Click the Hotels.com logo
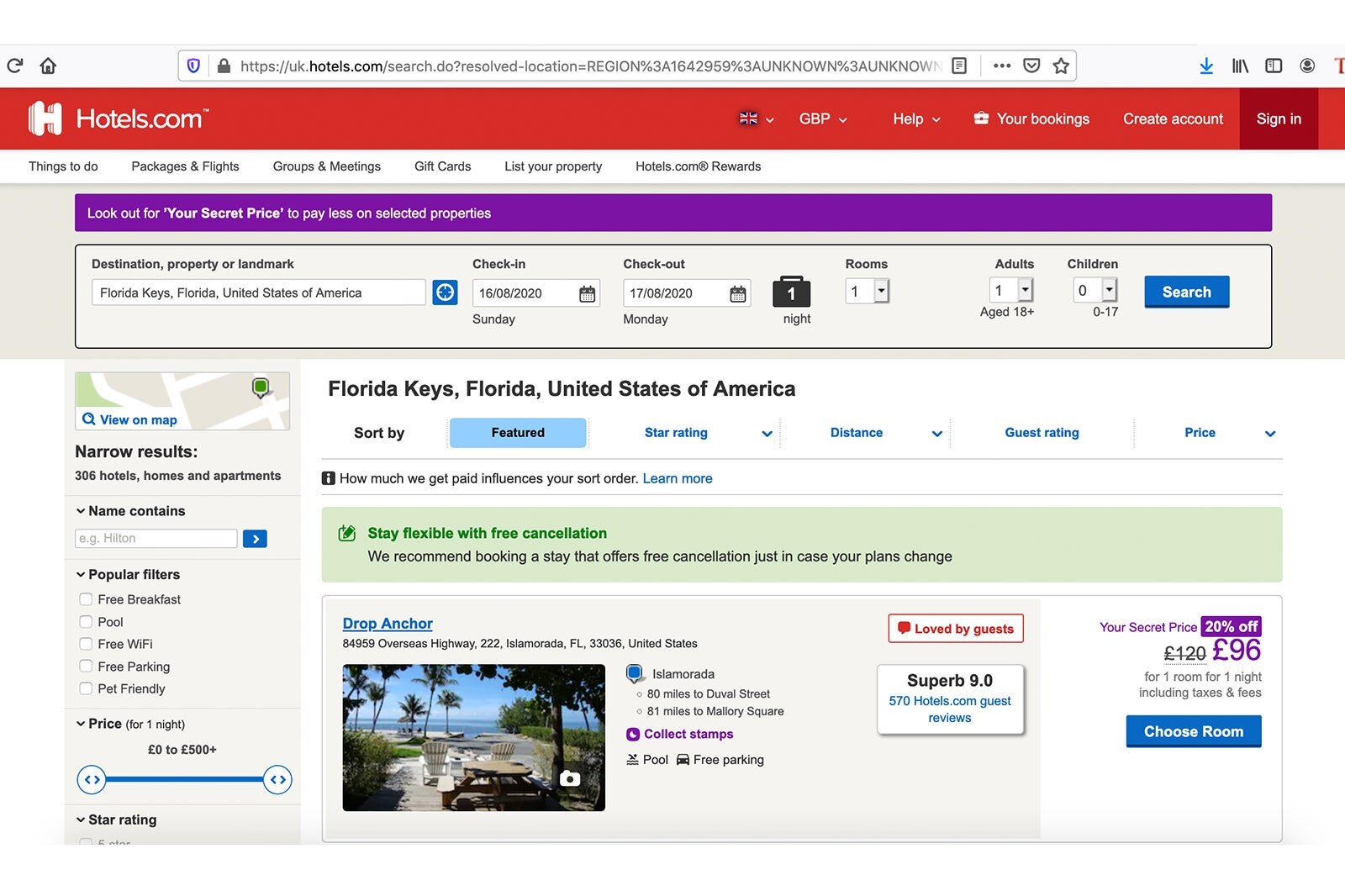This screenshot has height=896, width=1345. (118, 119)
